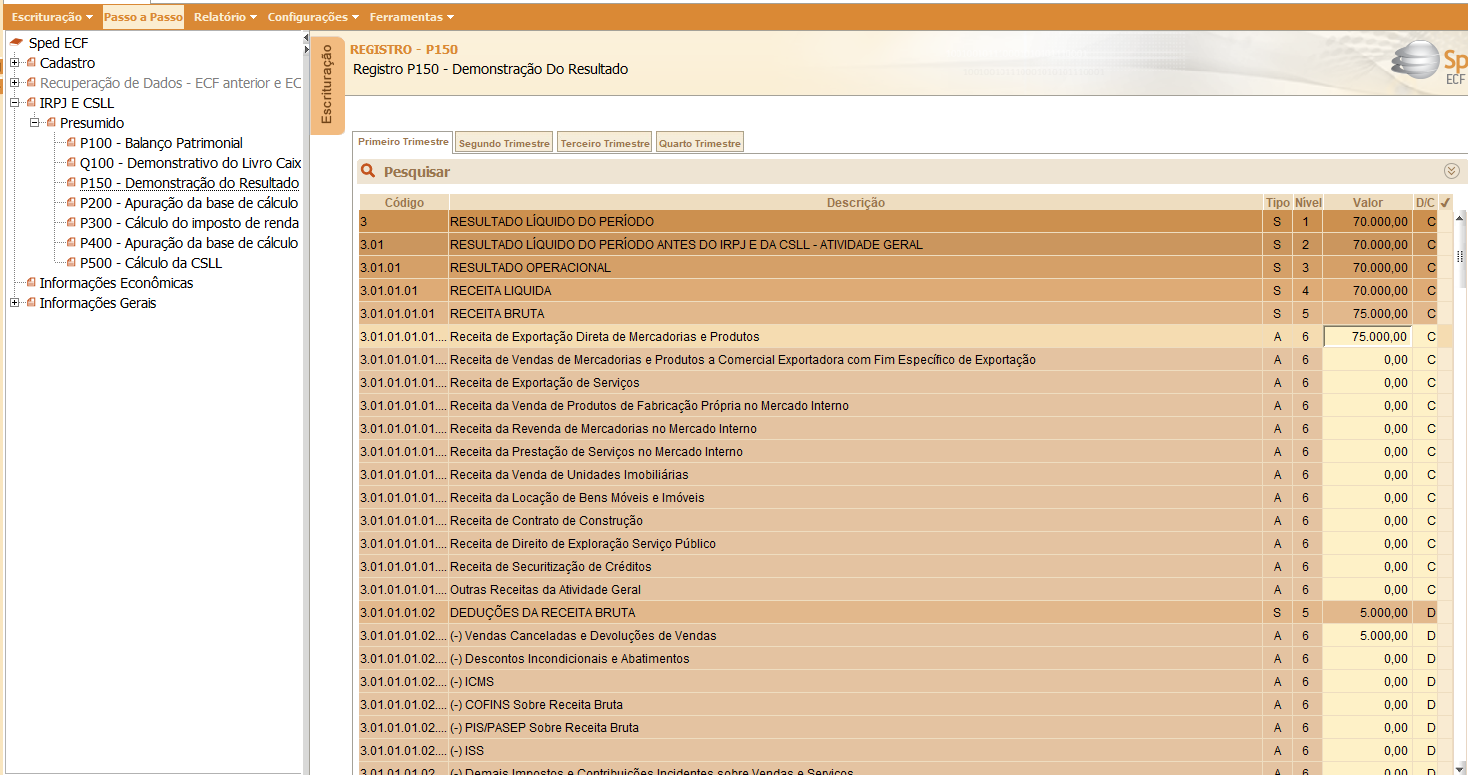Open the Relatório menu
1468x775 pixels.
point(225,17)
